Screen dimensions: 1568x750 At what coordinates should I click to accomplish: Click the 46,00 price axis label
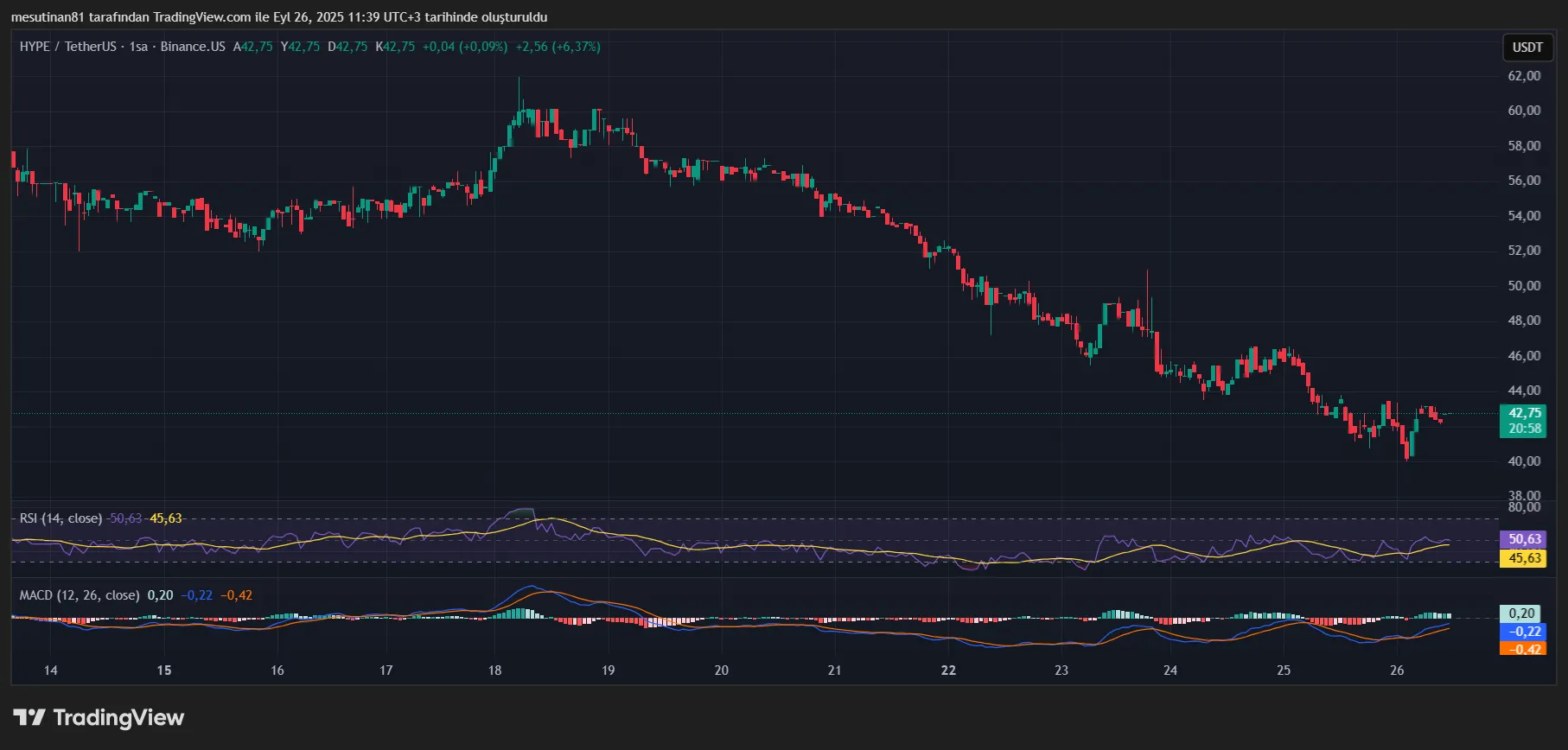(x=1524, y=356)
